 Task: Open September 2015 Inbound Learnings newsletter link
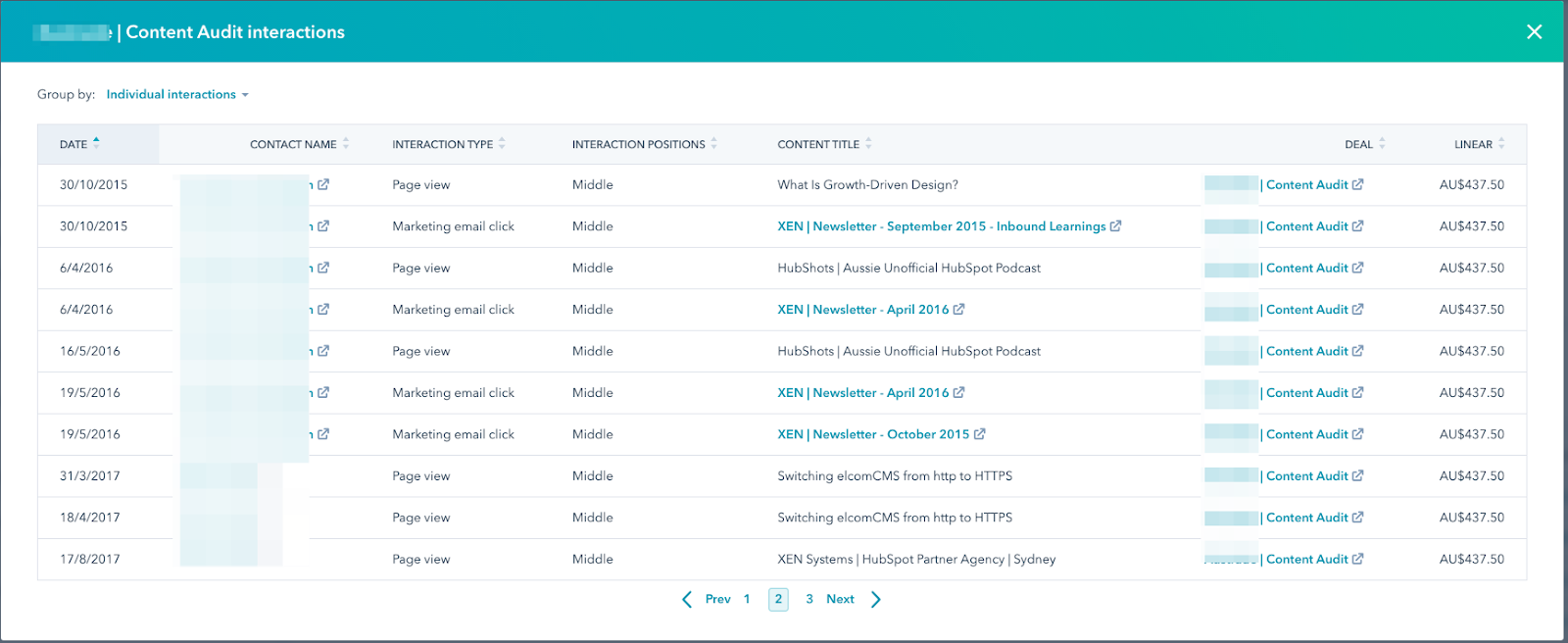[941, 226]
